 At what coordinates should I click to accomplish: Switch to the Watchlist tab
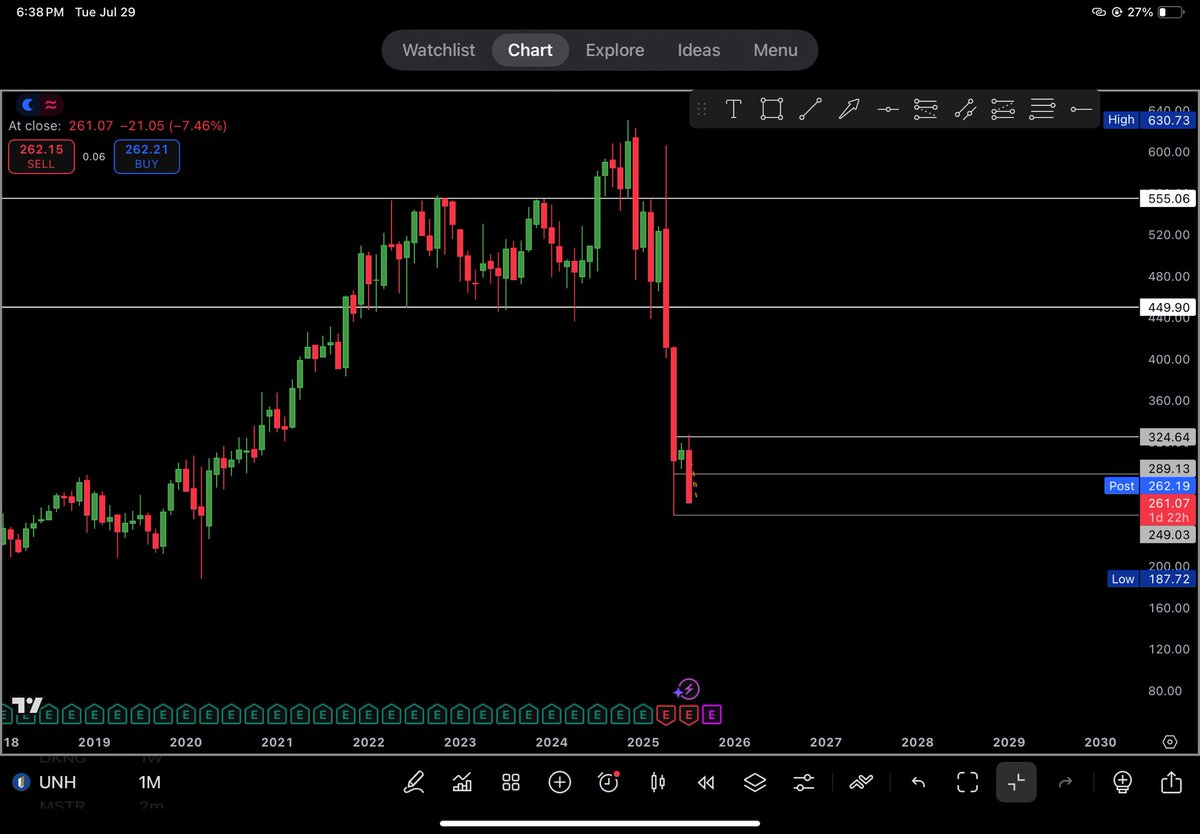pyautogui.click(x=439, y=50)
